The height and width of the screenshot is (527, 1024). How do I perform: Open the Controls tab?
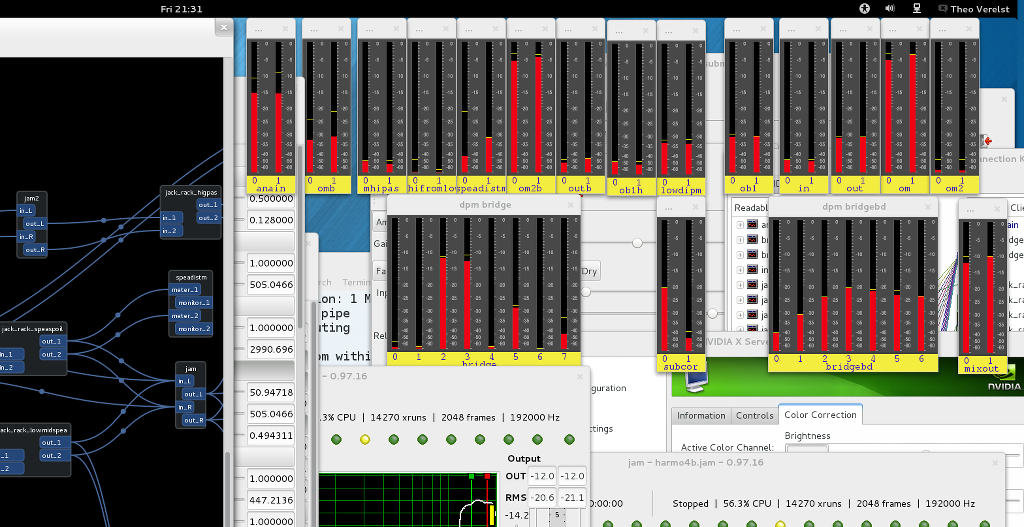click(754, 415)
